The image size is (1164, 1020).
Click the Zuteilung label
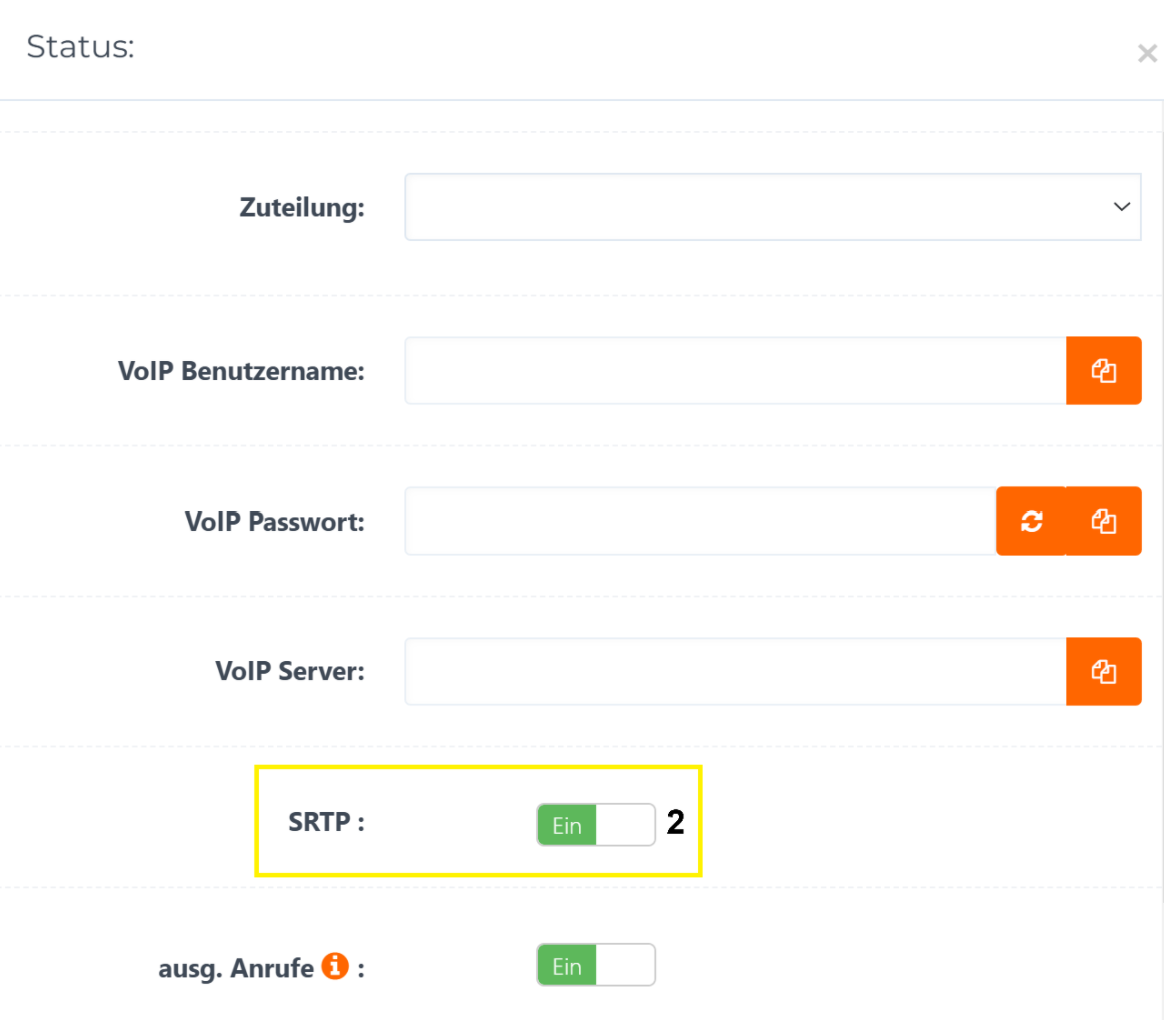point(302,207)
